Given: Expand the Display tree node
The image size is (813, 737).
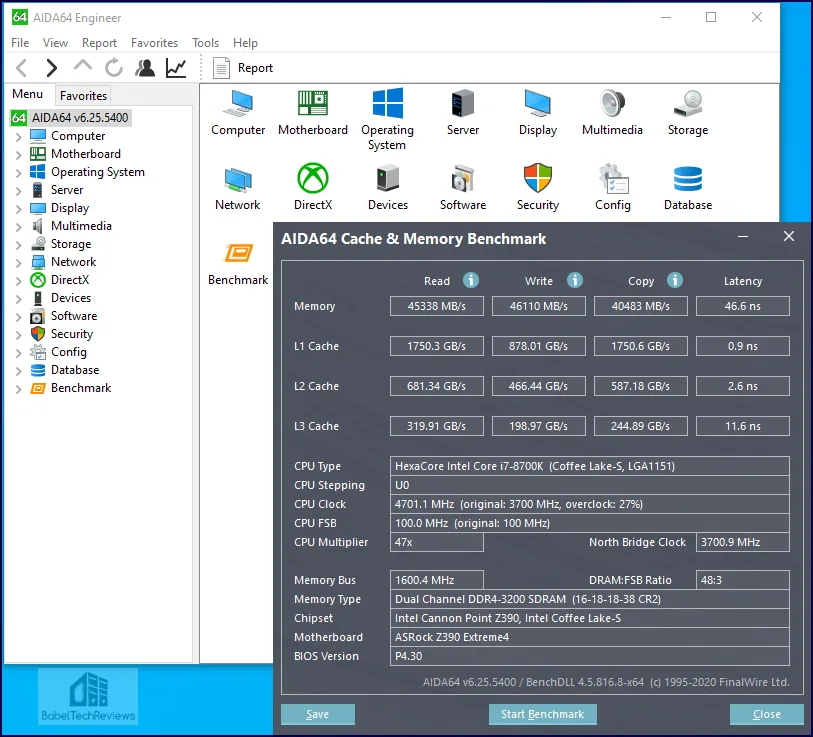Looking at the screenshot, I should [19, 208].
